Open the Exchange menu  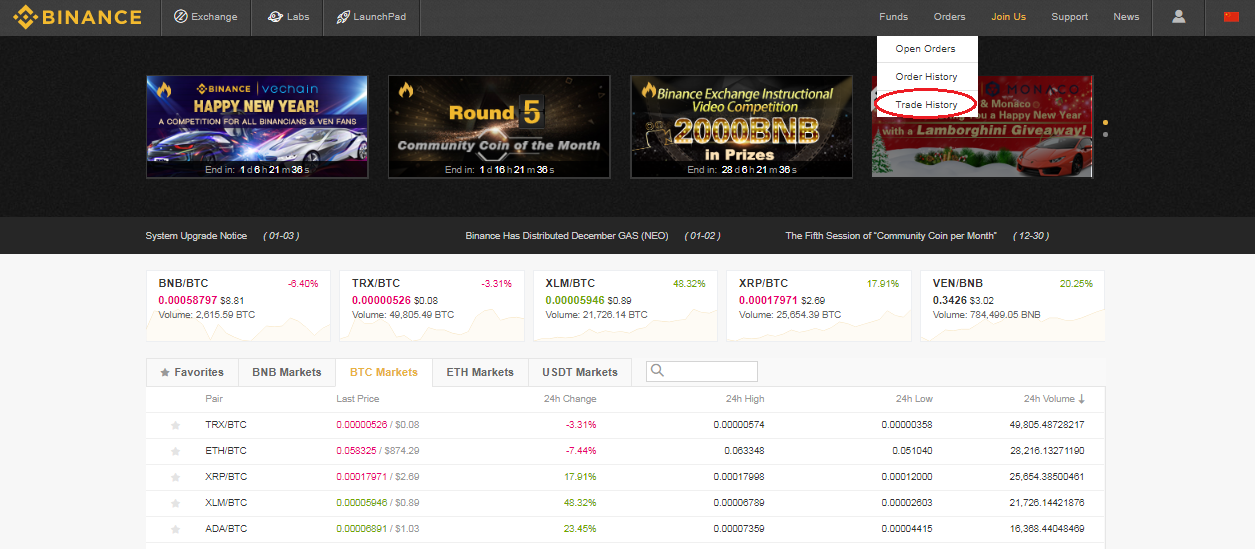coord(206,17)
